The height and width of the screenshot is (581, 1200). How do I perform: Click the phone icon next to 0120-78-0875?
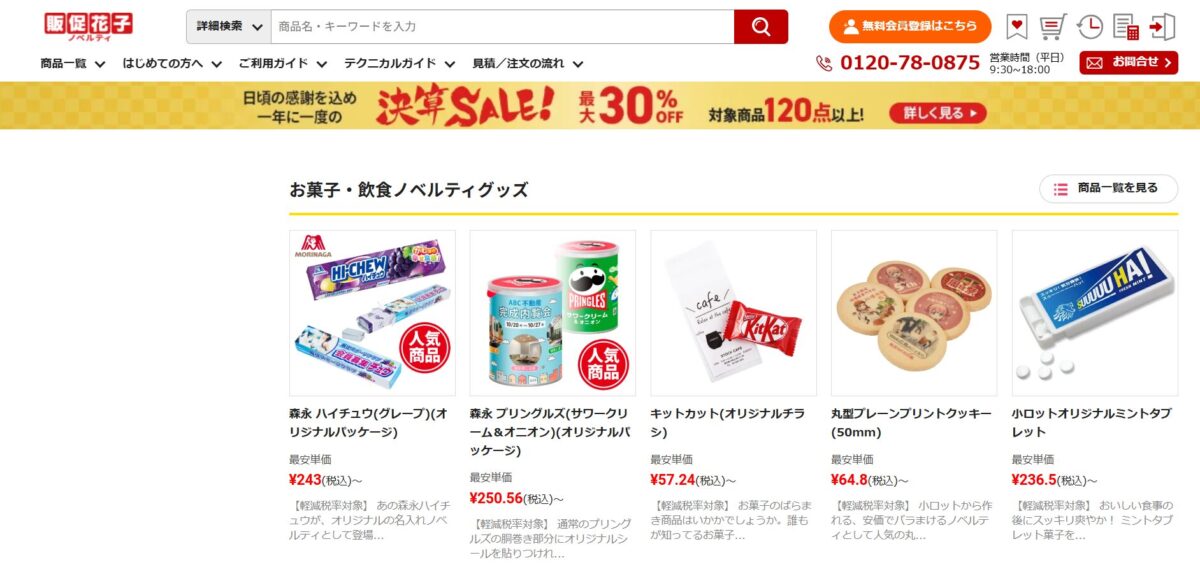pos(824,63)
